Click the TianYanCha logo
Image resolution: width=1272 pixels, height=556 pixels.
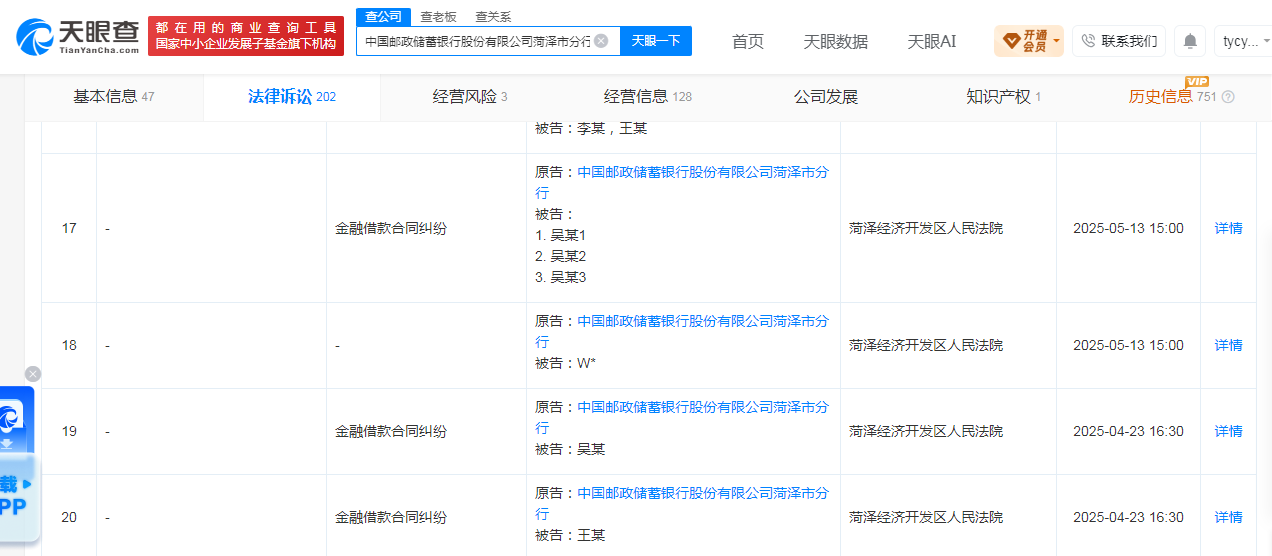78,37
